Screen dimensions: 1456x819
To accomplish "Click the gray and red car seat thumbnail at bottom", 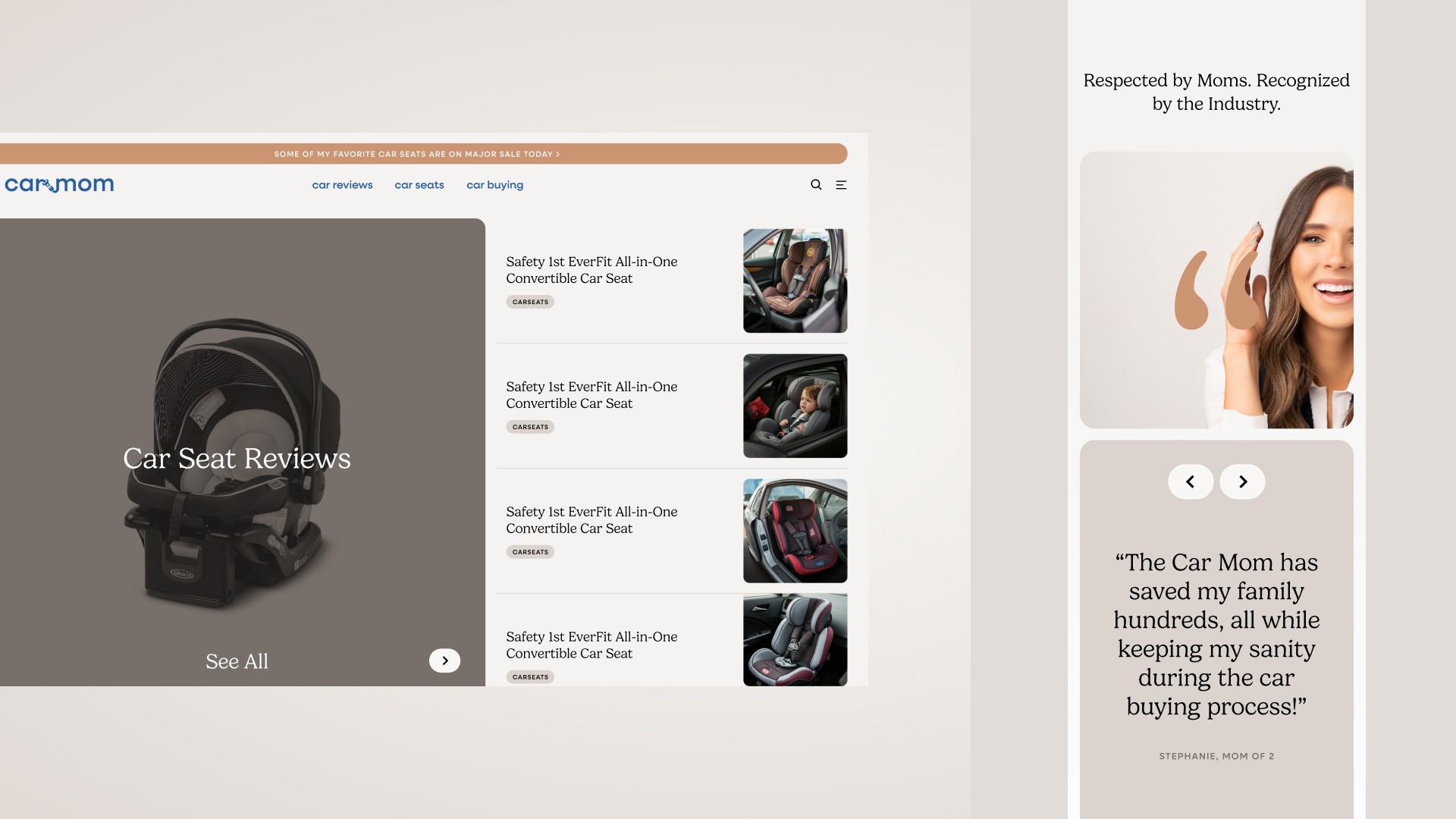I will [795, 641].
